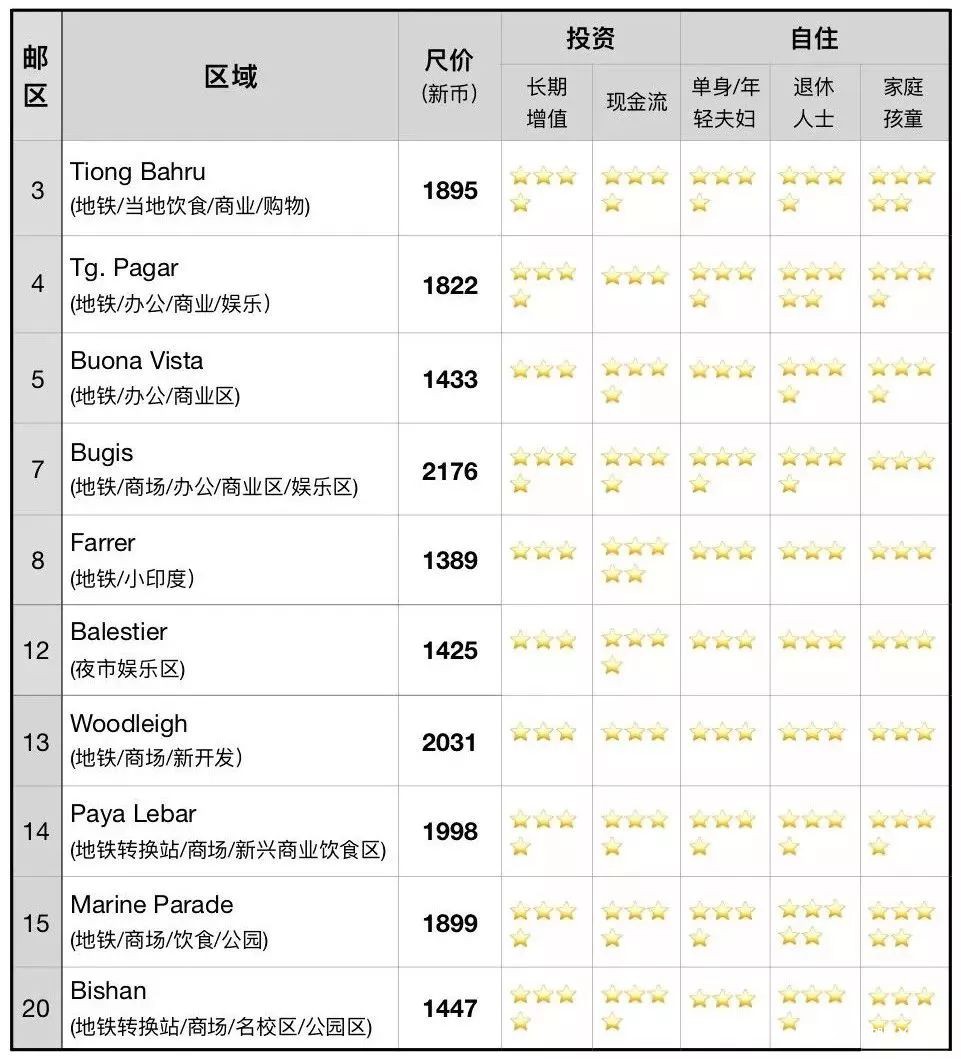
Task: Select Farrer's 现金流 star rating
Action: pyautogui.click(x=635, y=562)
